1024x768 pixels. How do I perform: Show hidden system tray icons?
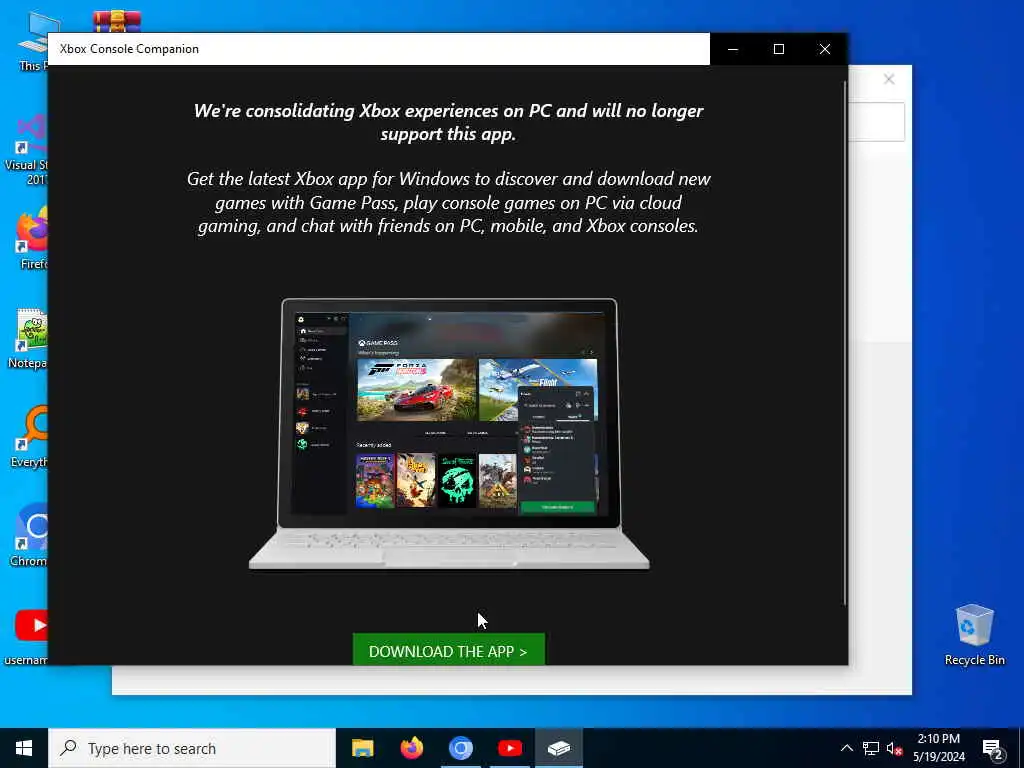[846, 748]
